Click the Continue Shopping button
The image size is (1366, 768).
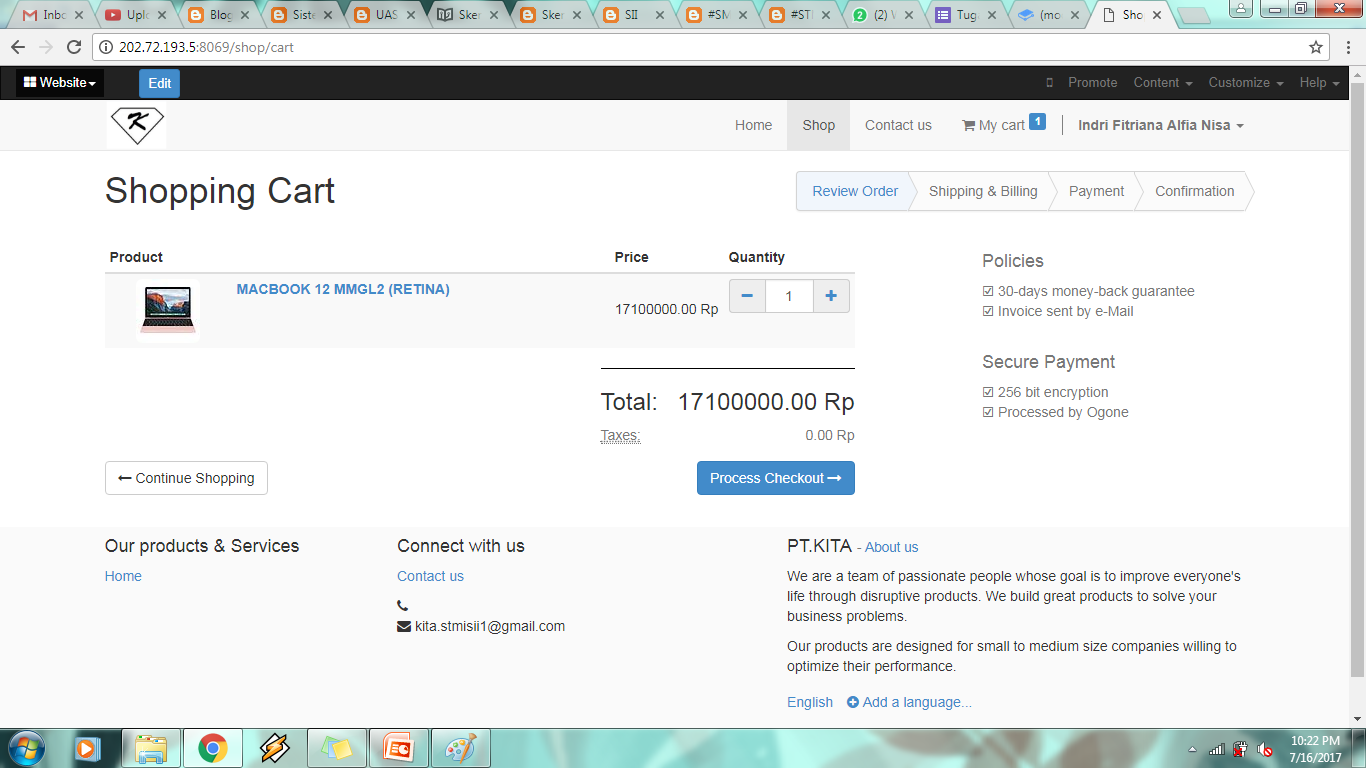point(186,478)
